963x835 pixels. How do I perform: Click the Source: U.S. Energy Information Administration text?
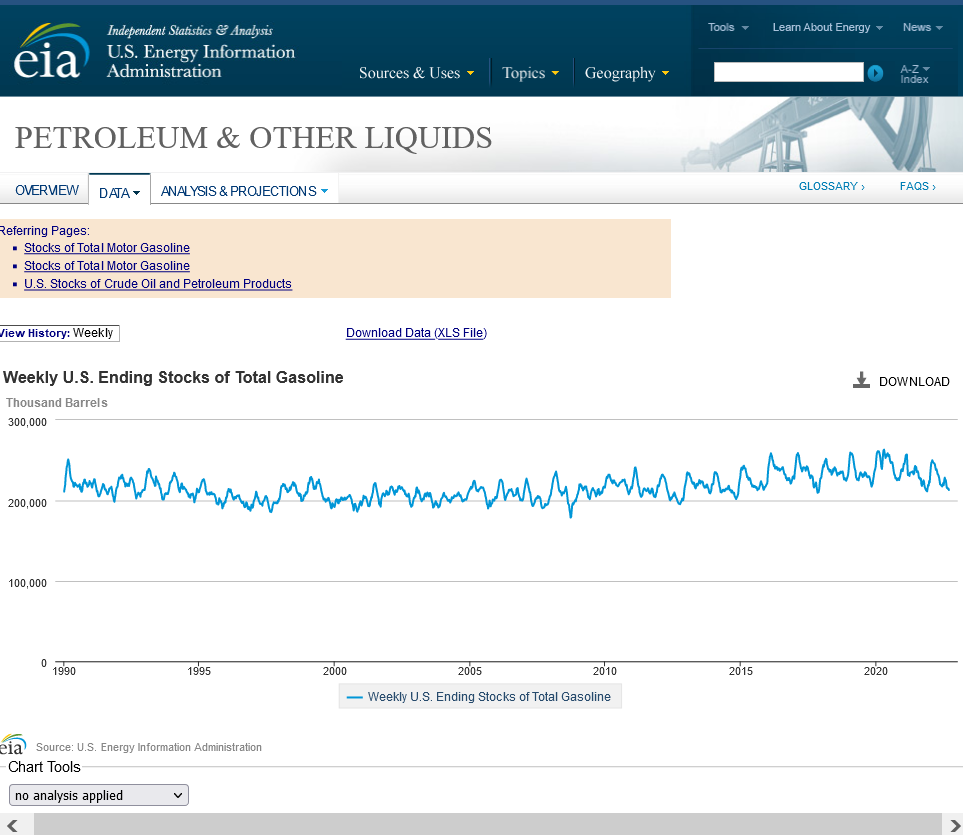coord(149,747)
